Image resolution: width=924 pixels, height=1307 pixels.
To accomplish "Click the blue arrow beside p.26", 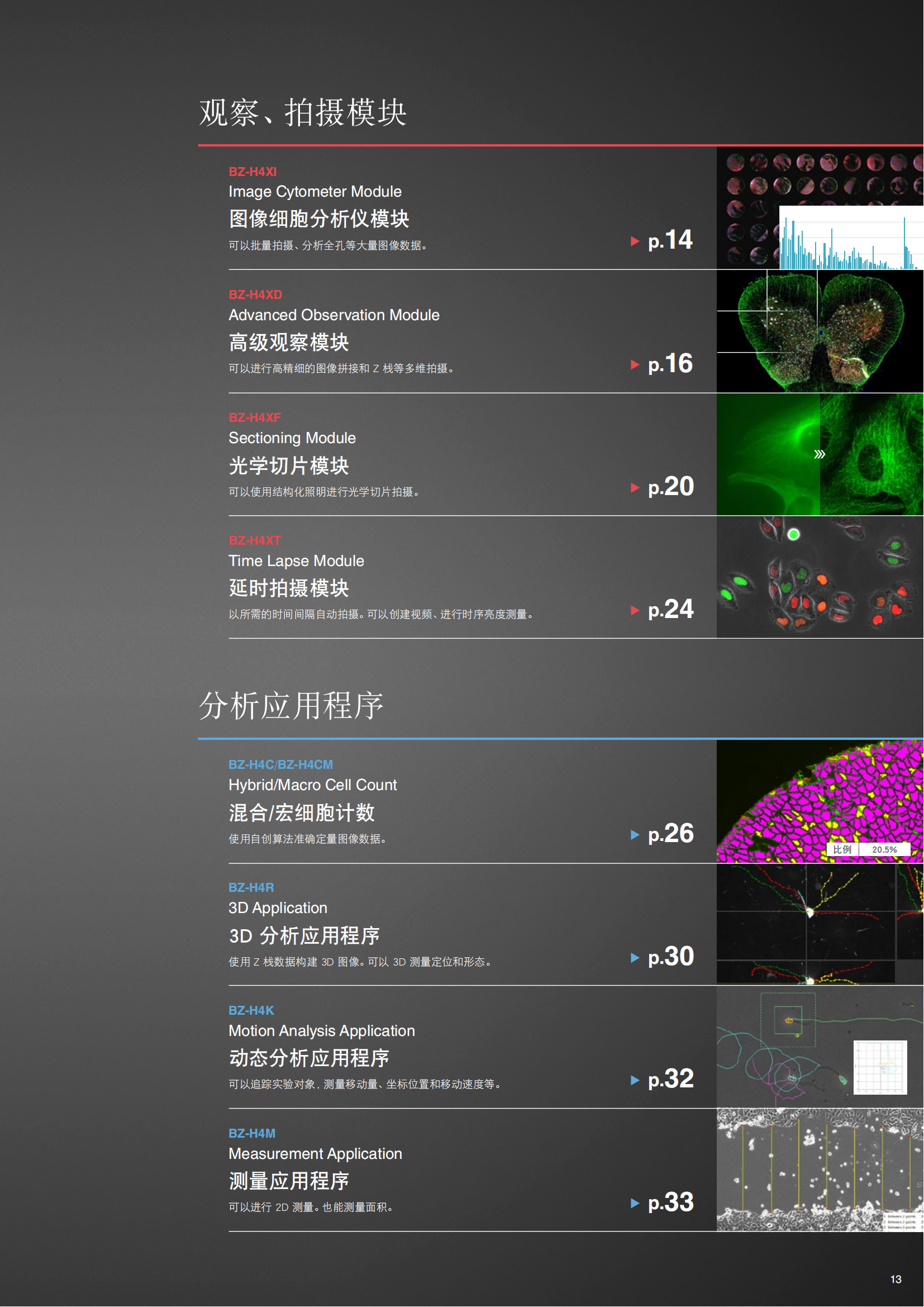I will [x=635, y=835].
